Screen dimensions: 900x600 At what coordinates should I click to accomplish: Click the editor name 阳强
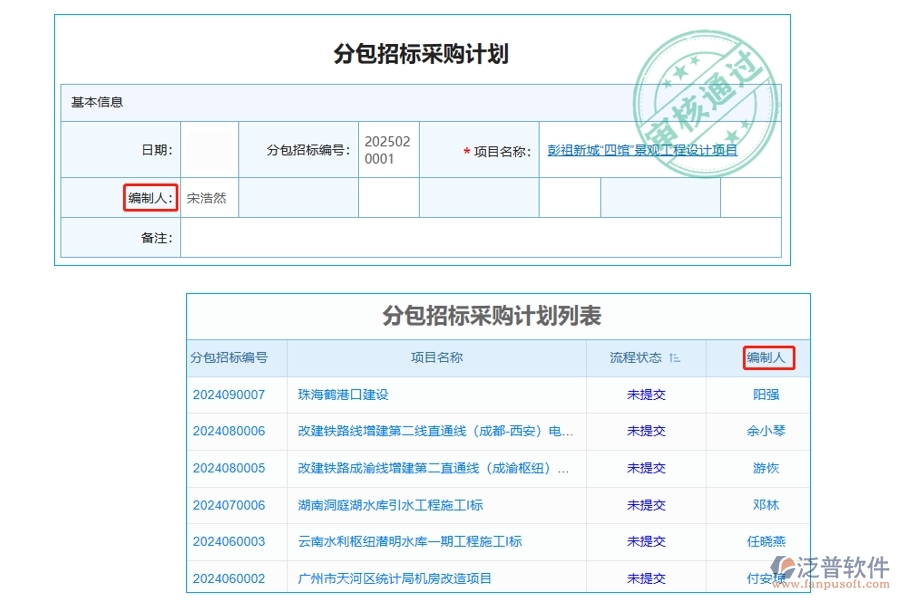click(766, 394)
